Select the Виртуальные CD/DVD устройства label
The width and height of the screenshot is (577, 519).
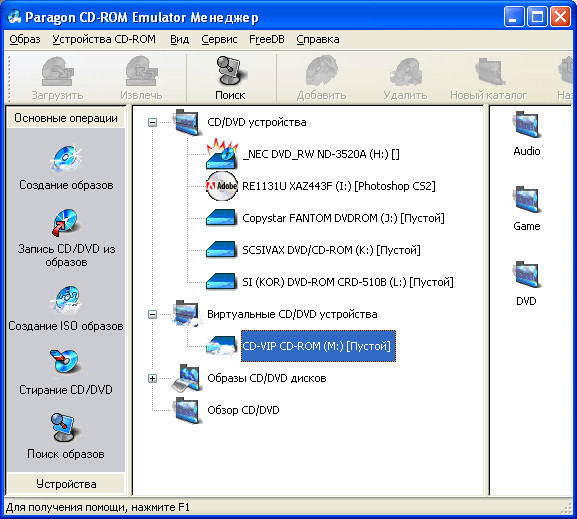(292, 314)
